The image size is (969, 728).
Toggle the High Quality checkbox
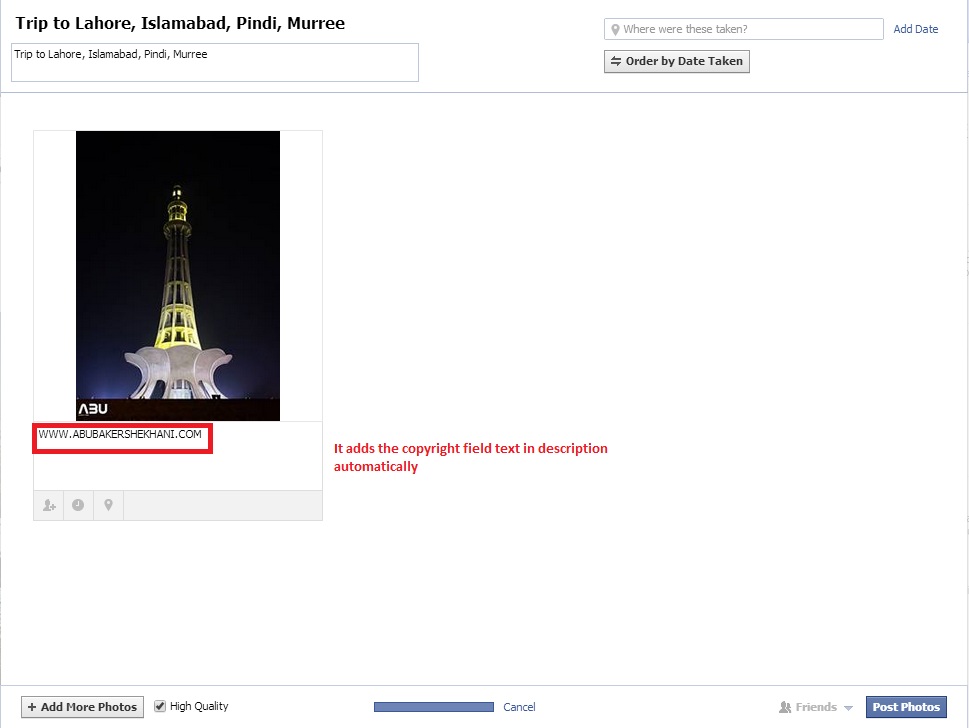[160, 706]
